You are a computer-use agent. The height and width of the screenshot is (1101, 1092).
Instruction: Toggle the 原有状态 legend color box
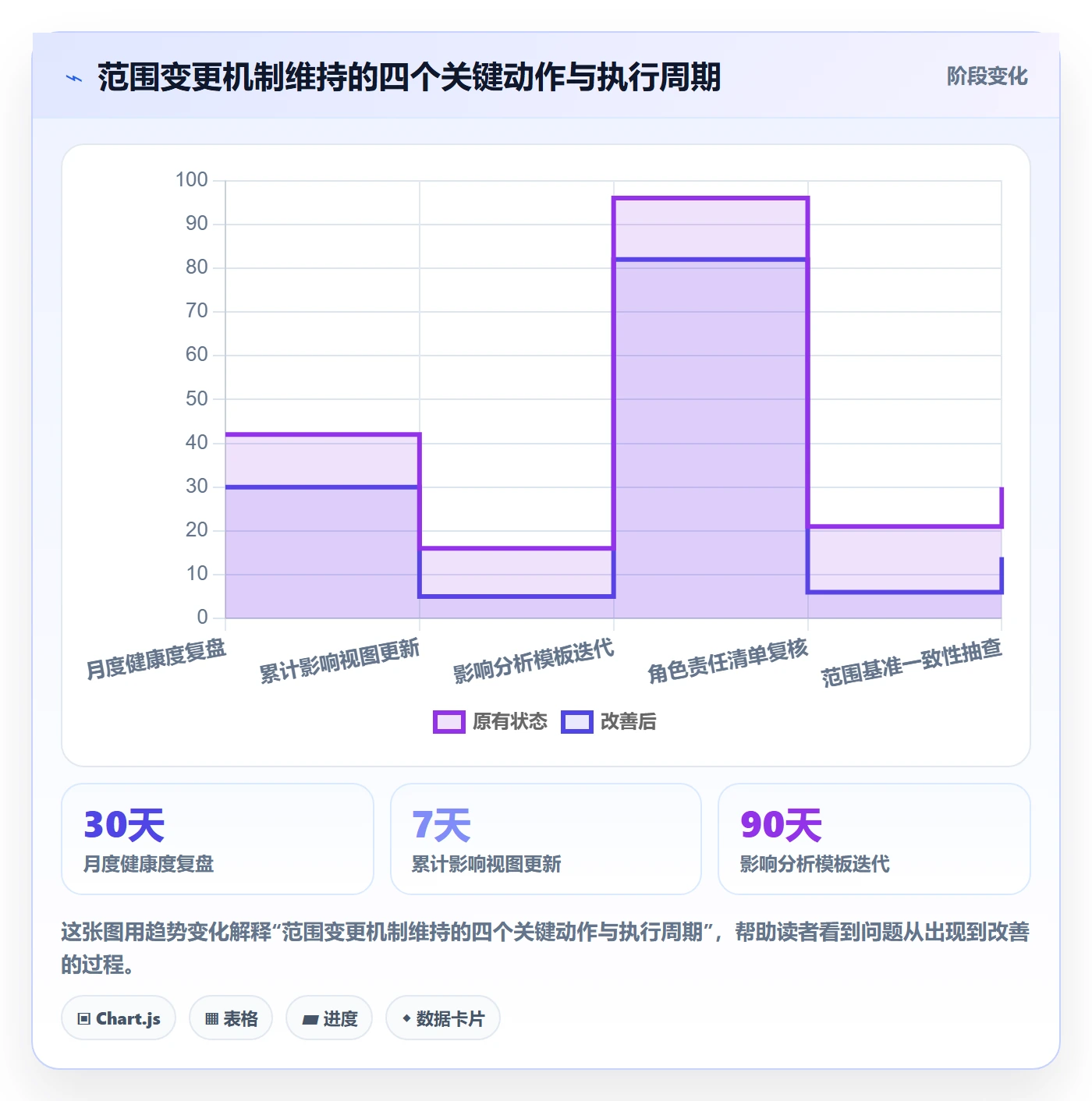448,722
